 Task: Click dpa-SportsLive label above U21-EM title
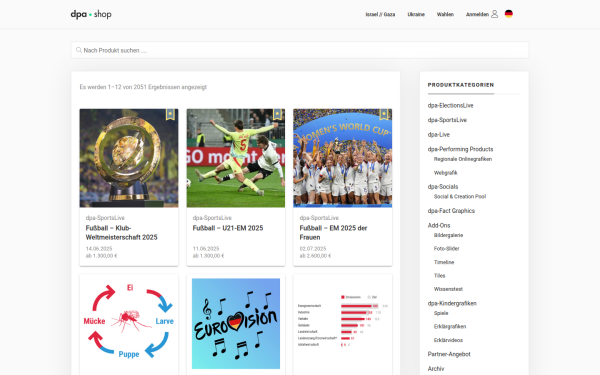pyautogui.click(x=212, y=218)
